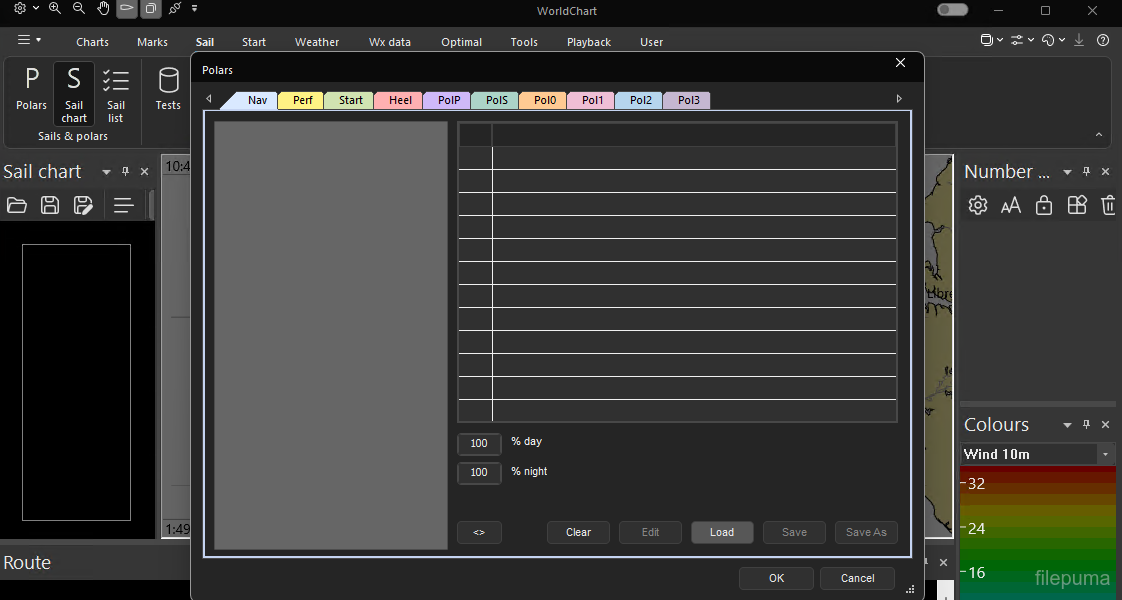The width and height of the screenshot is (1122, 600).
Task: Open sail chart file folder icon
Action: 16,206
